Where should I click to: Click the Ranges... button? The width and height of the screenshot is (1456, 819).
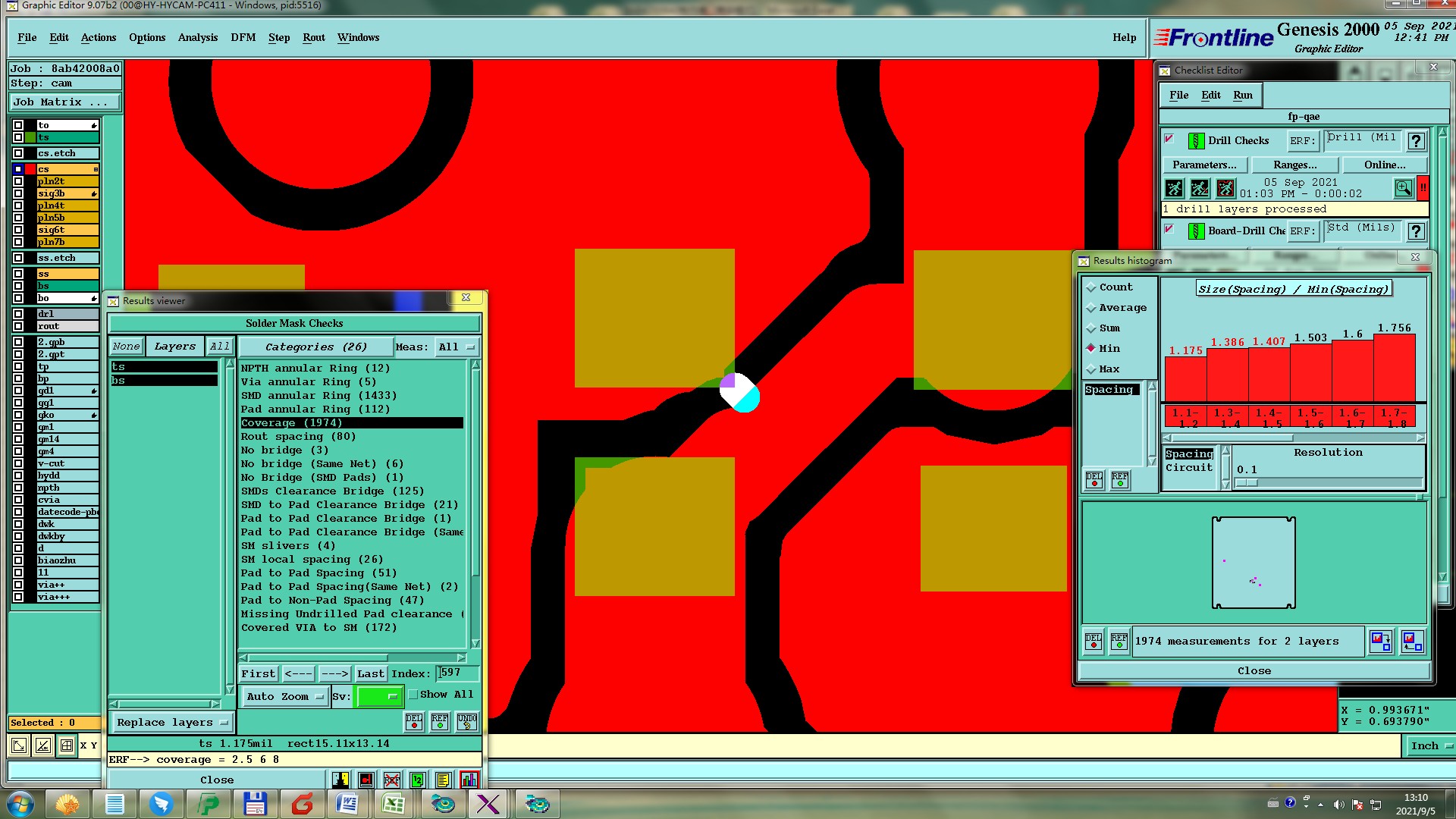coord(1294,165)
